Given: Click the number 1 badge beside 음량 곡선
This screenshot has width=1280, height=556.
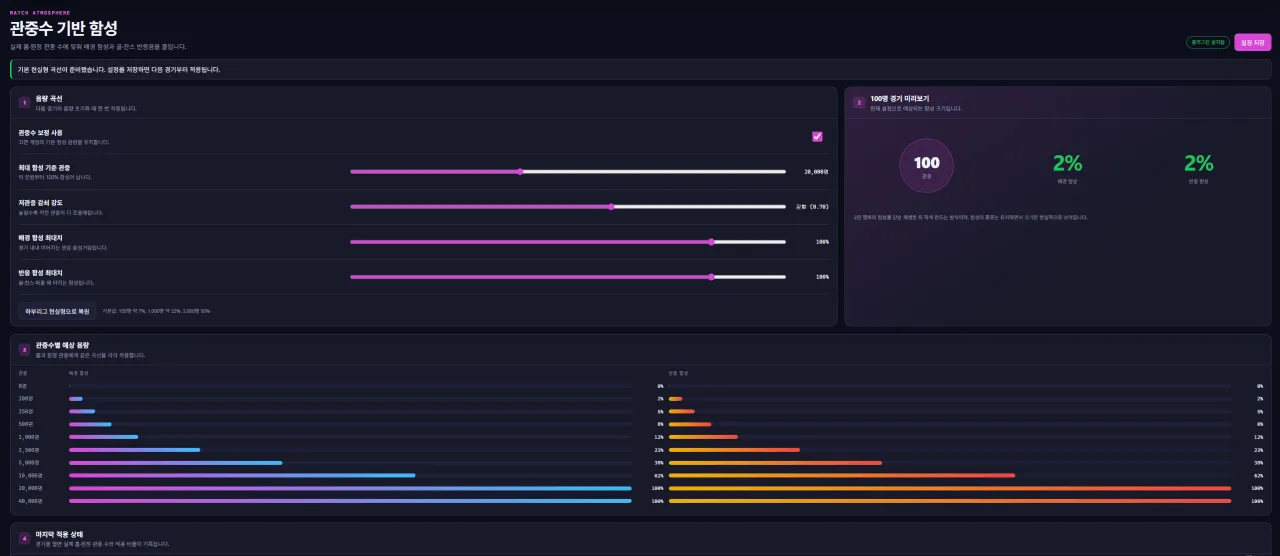Looking at the screenshot, I should click(x=24, y=101).
